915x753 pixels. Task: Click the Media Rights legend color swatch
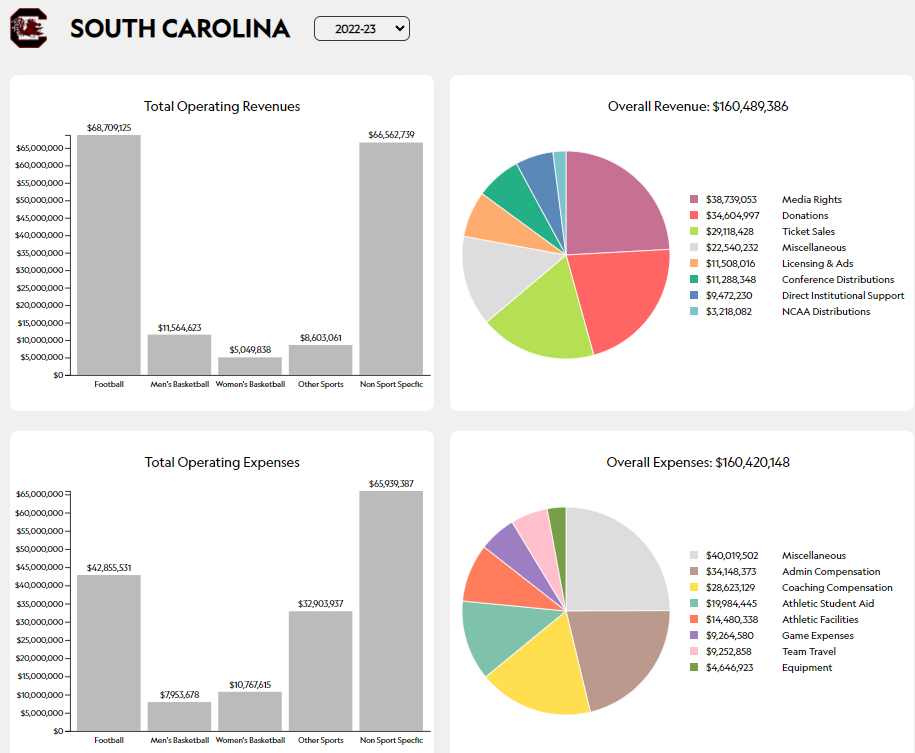click(695, 200)
